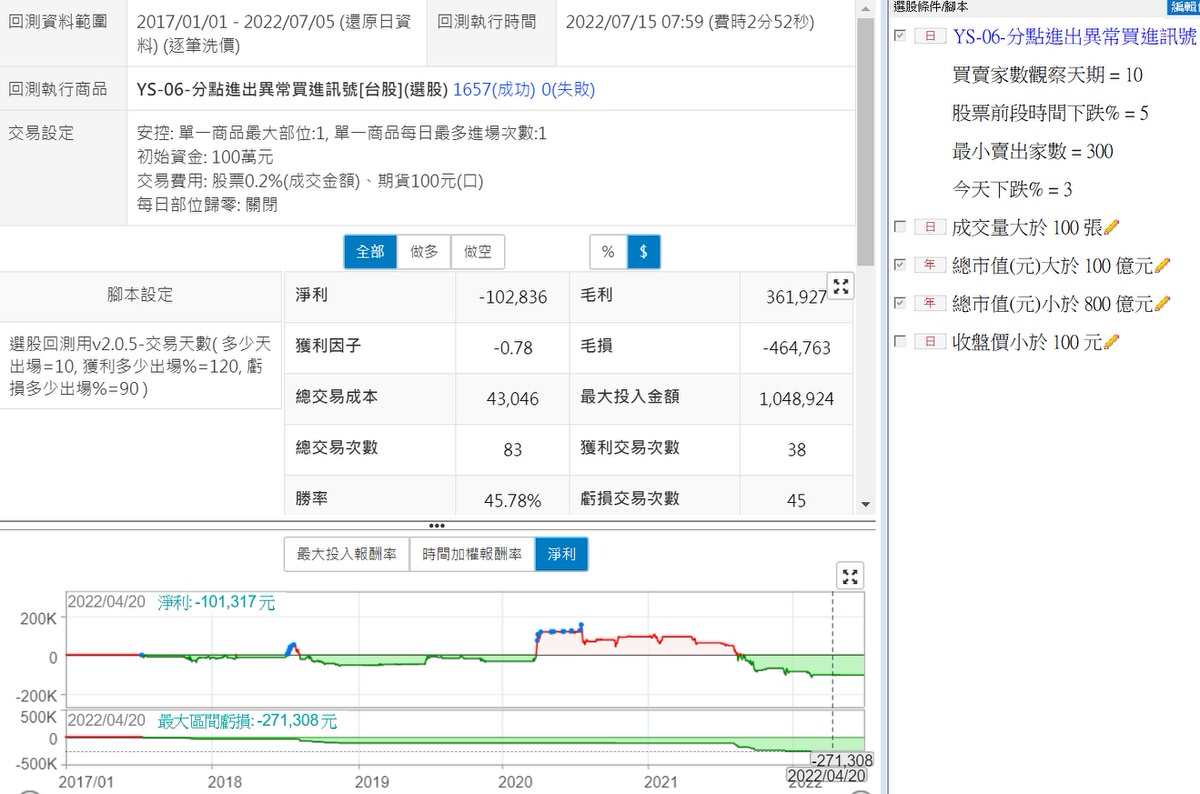Enable the 成交量大於 100 張 checkbox
This screenshot has height=794, width=1200.
900,227
